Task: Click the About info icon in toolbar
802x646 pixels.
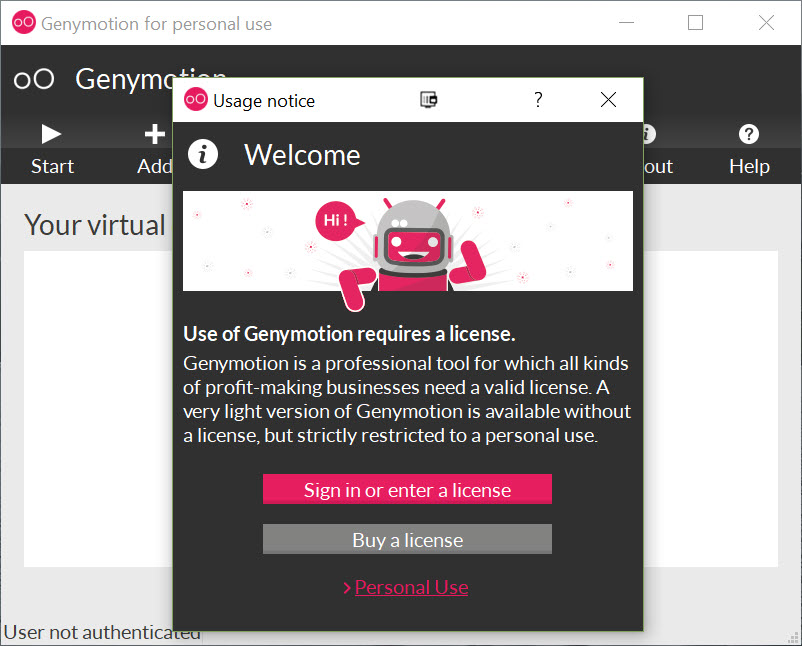Action: (649, 134)
